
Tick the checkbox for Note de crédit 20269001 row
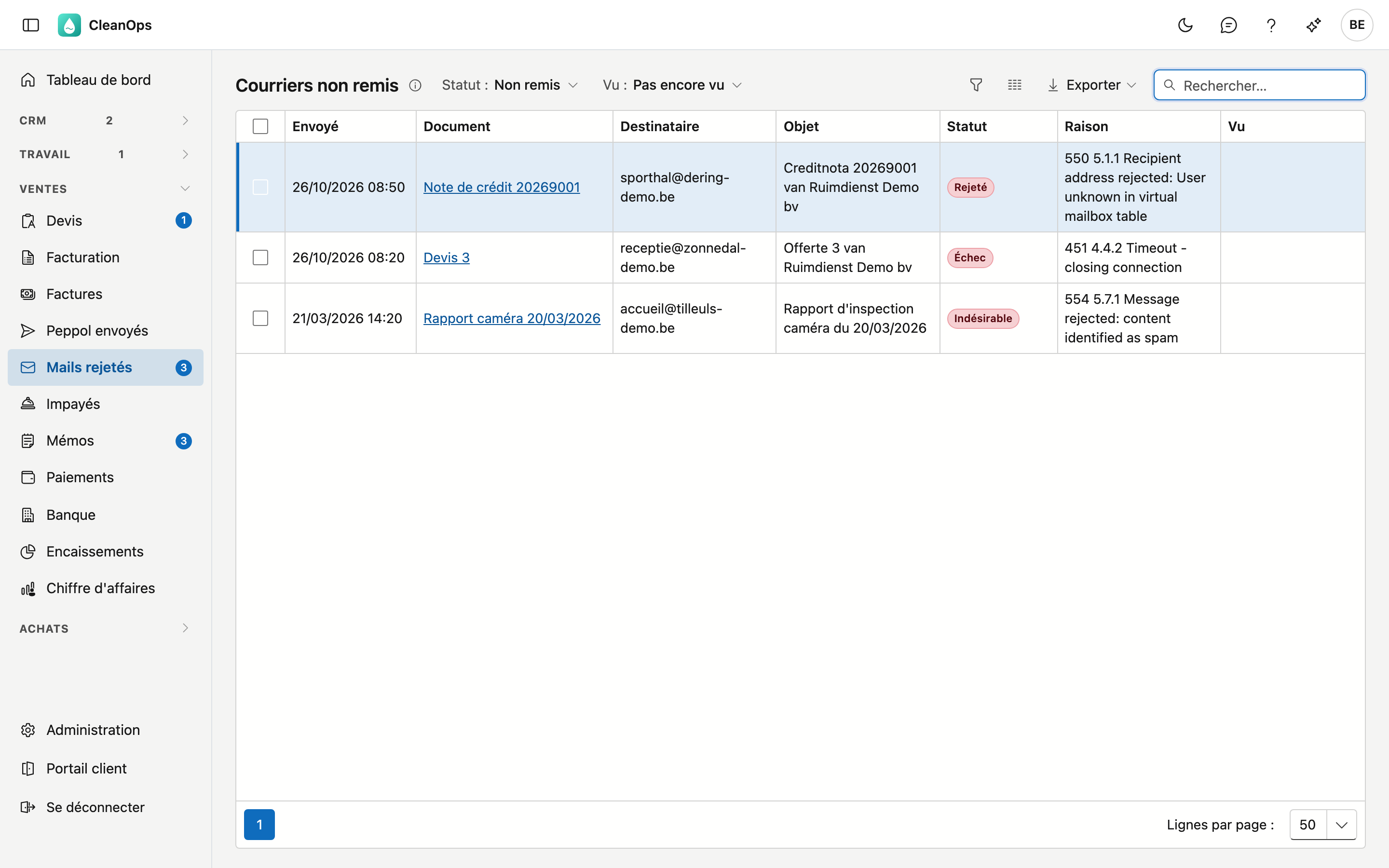pos(260,187)
